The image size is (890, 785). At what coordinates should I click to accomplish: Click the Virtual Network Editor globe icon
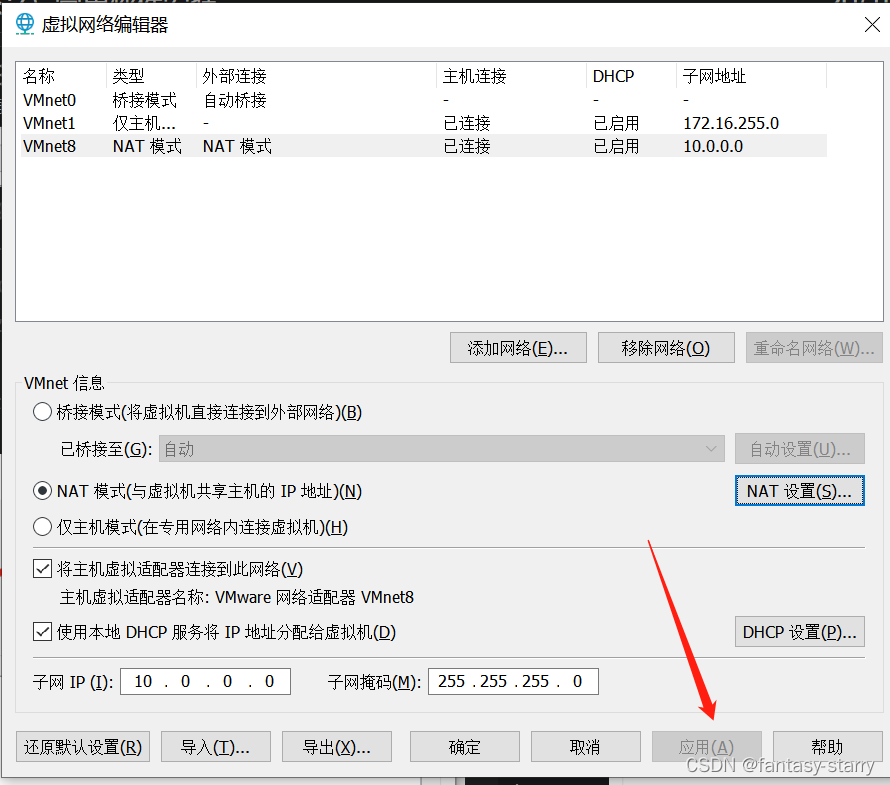tap(24, 24)
